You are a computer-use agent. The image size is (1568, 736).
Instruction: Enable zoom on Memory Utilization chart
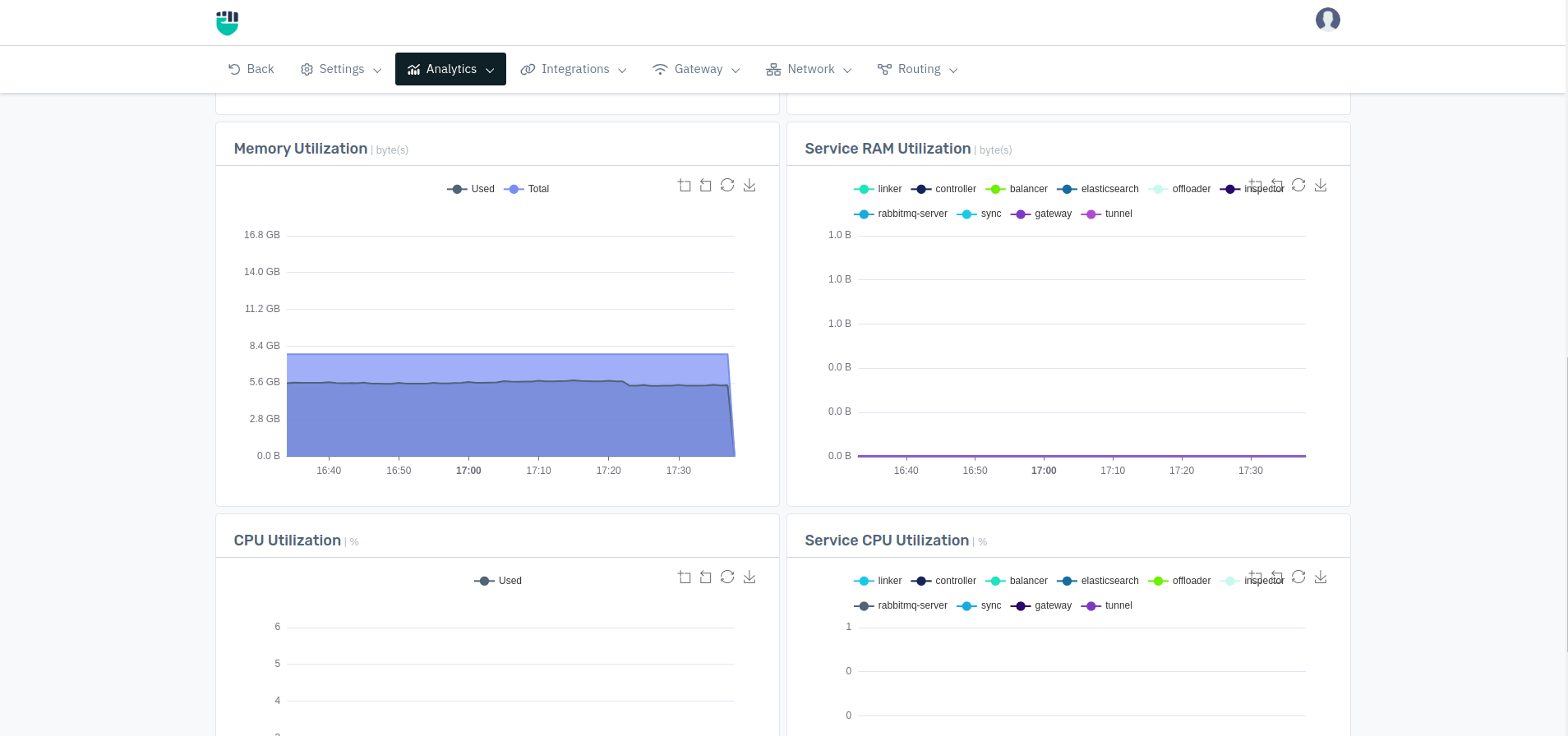click(684, 186)
